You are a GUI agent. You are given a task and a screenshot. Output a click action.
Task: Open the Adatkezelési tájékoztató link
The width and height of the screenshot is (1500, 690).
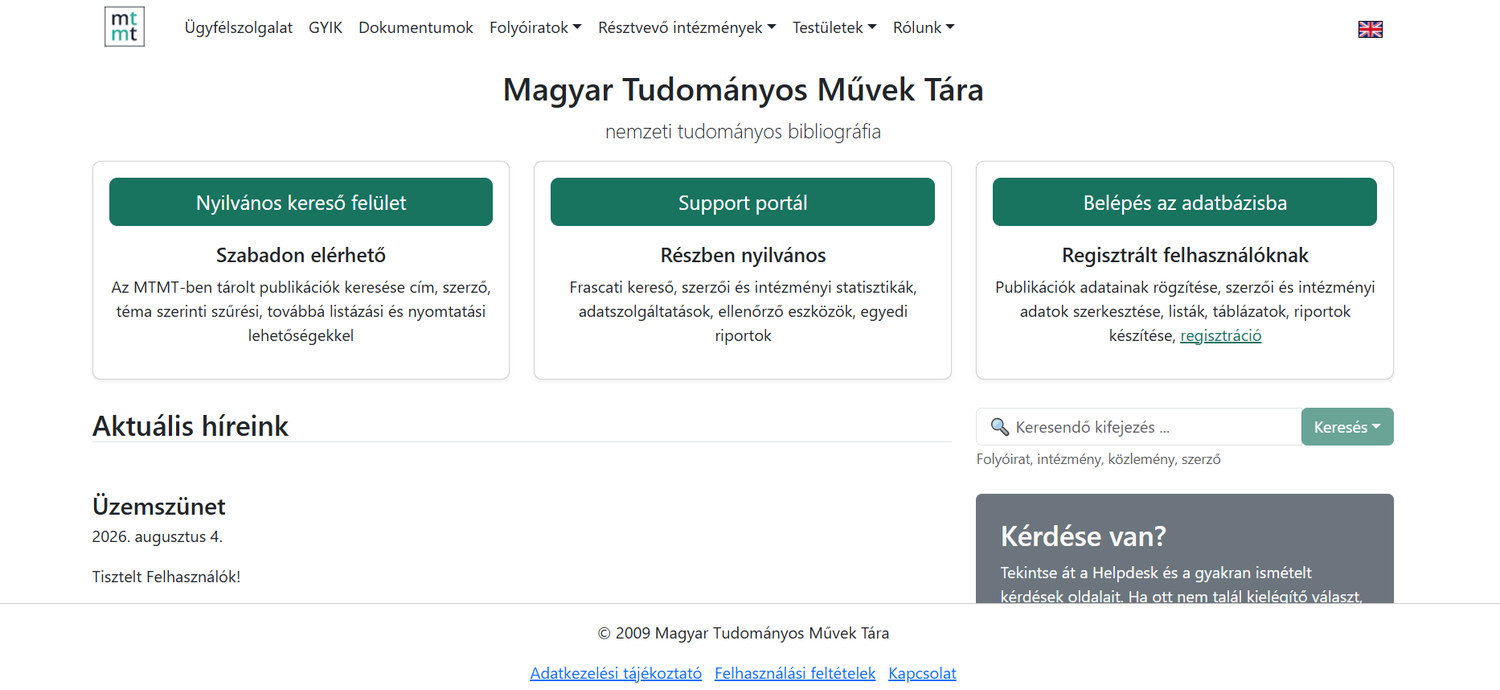[x=616, y=673]
